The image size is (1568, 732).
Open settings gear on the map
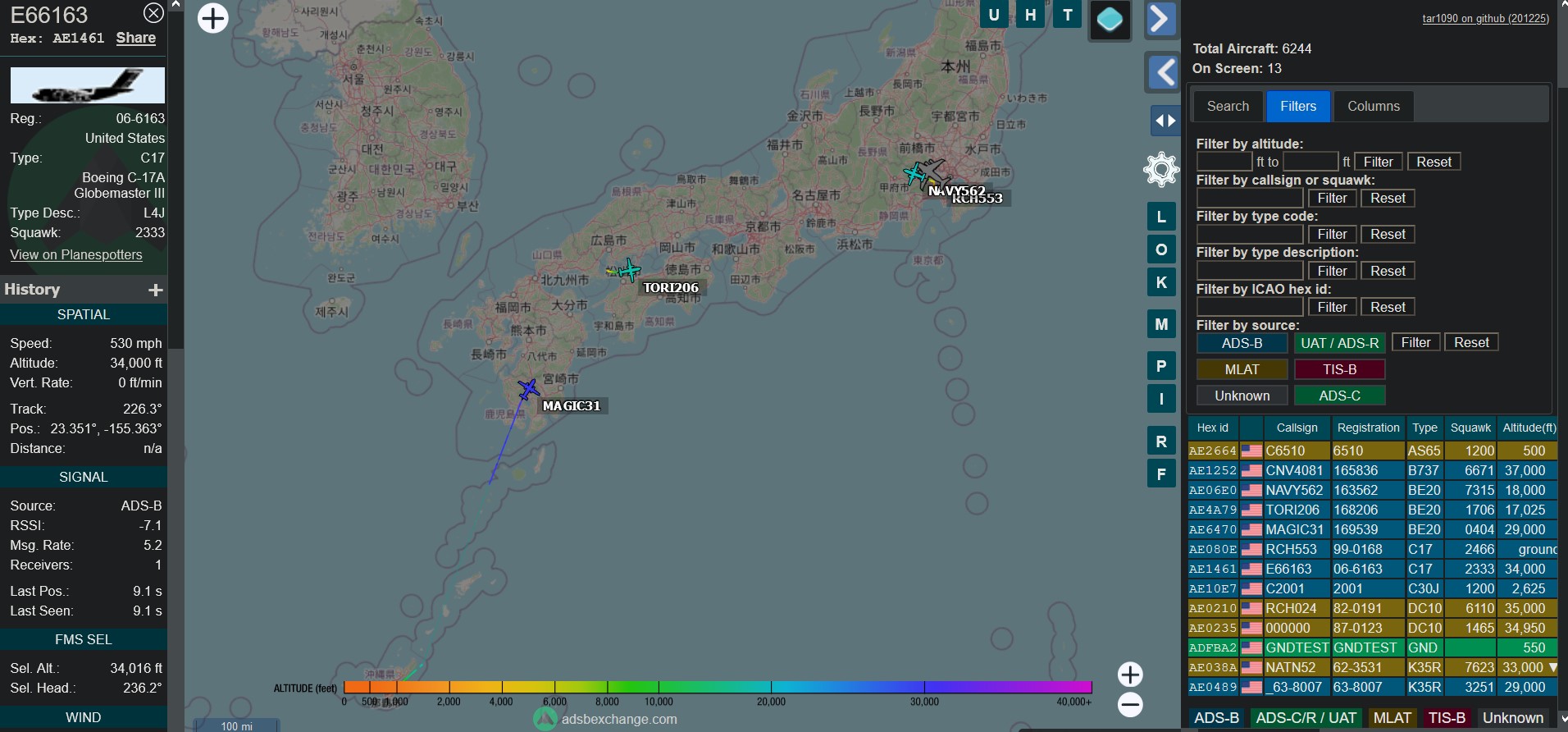pos(1161,170)
